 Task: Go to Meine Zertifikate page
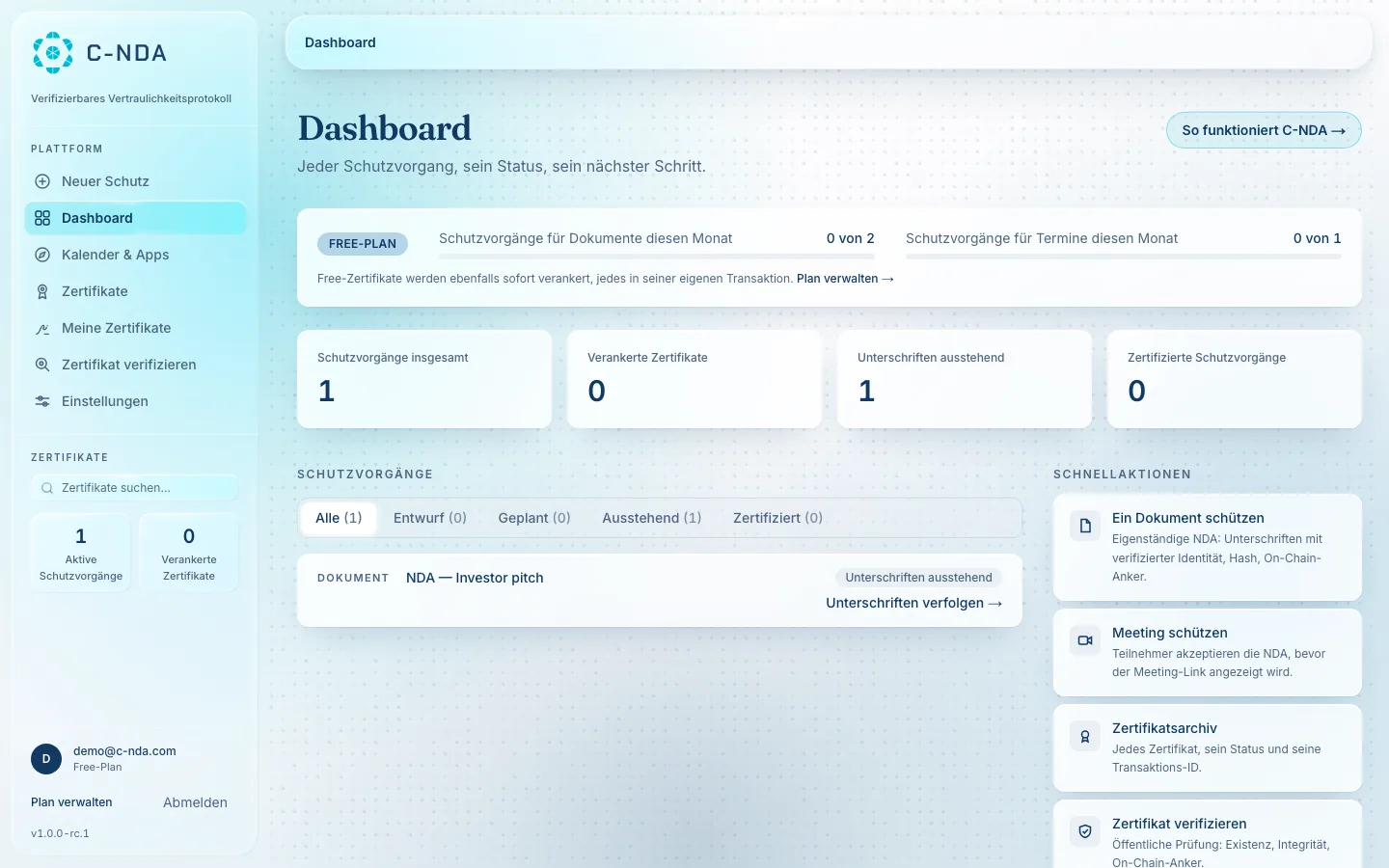pyautogui.click(x=135, y=328)
